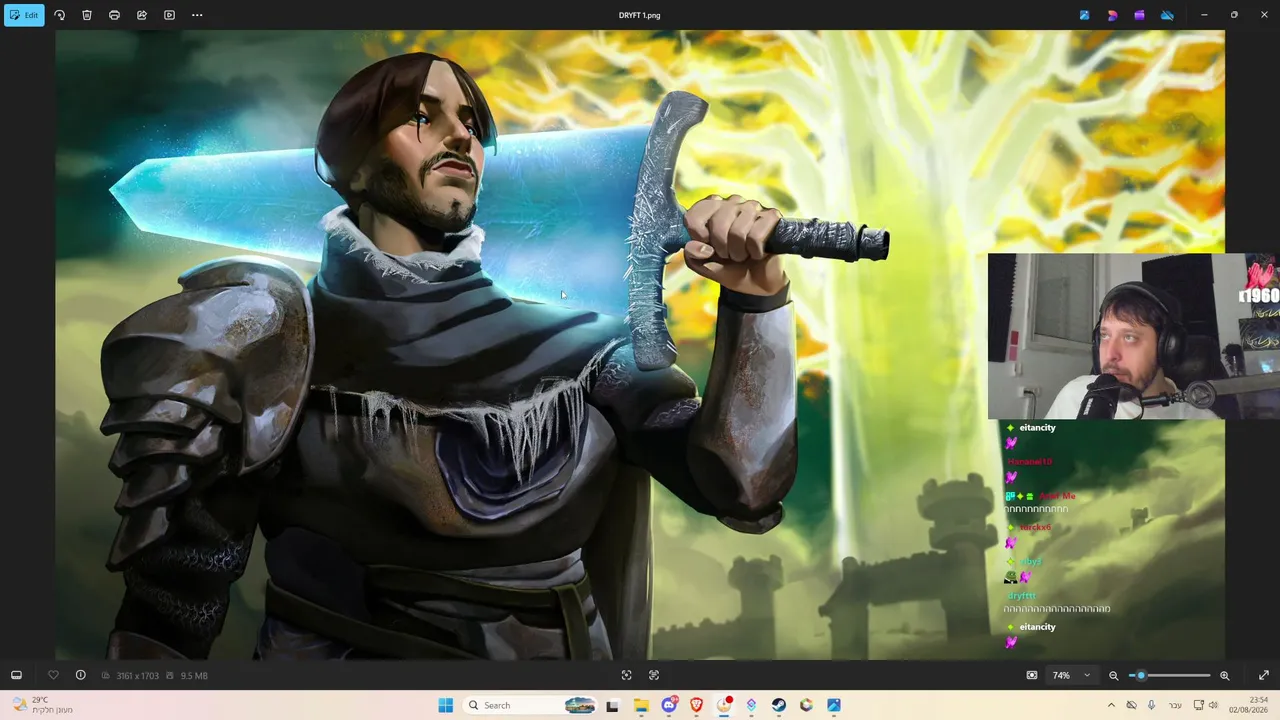Screen dimensions: 1280x720
Task: Click the image dimensions 3161 x 1703
Action: [x=137, y=676]
